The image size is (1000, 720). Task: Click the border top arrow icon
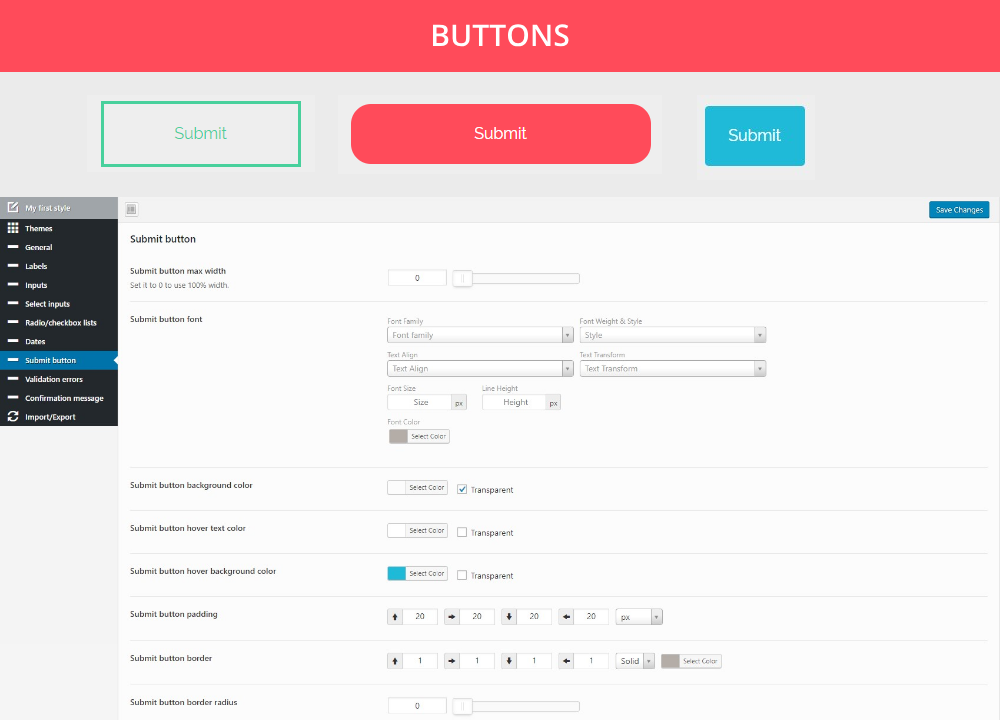tap(395, 661)
